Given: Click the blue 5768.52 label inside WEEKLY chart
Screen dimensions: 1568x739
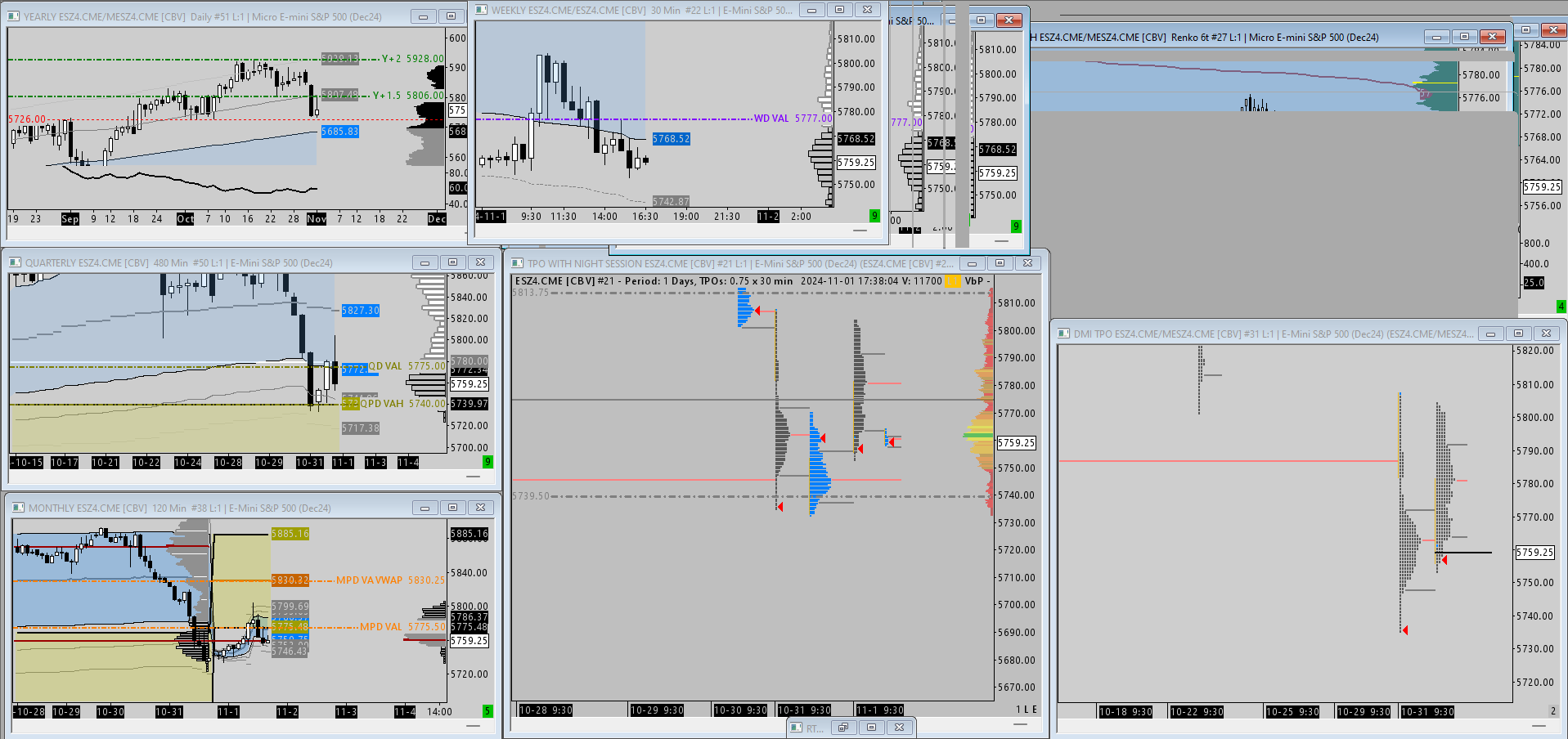Looking at the screenshot, I should pos(672,139).
